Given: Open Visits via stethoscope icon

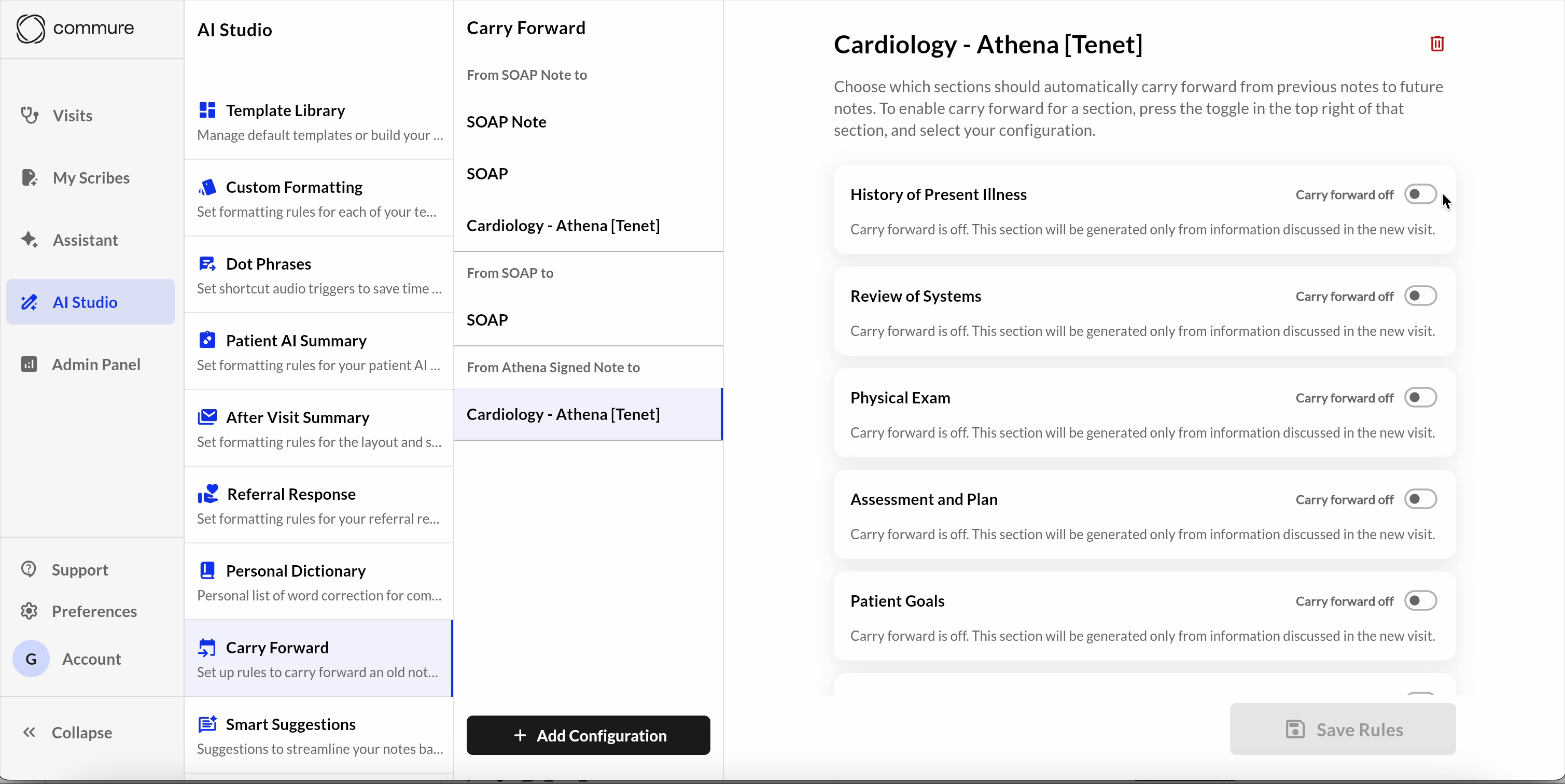Looking at the screenshot, I should 29,115.
